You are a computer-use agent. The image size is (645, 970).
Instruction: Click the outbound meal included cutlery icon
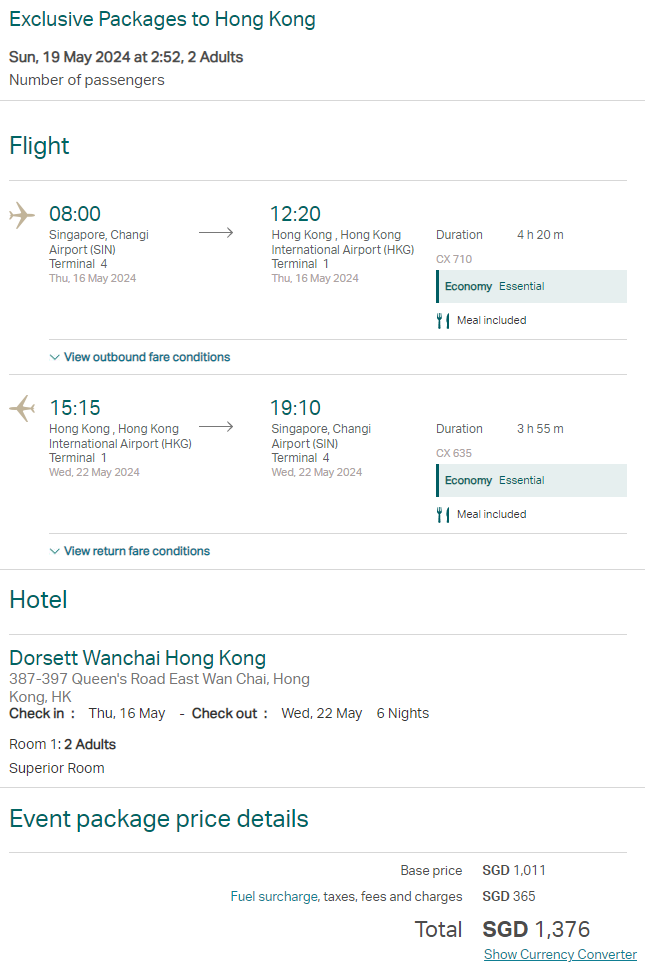(x=443, y=320)
